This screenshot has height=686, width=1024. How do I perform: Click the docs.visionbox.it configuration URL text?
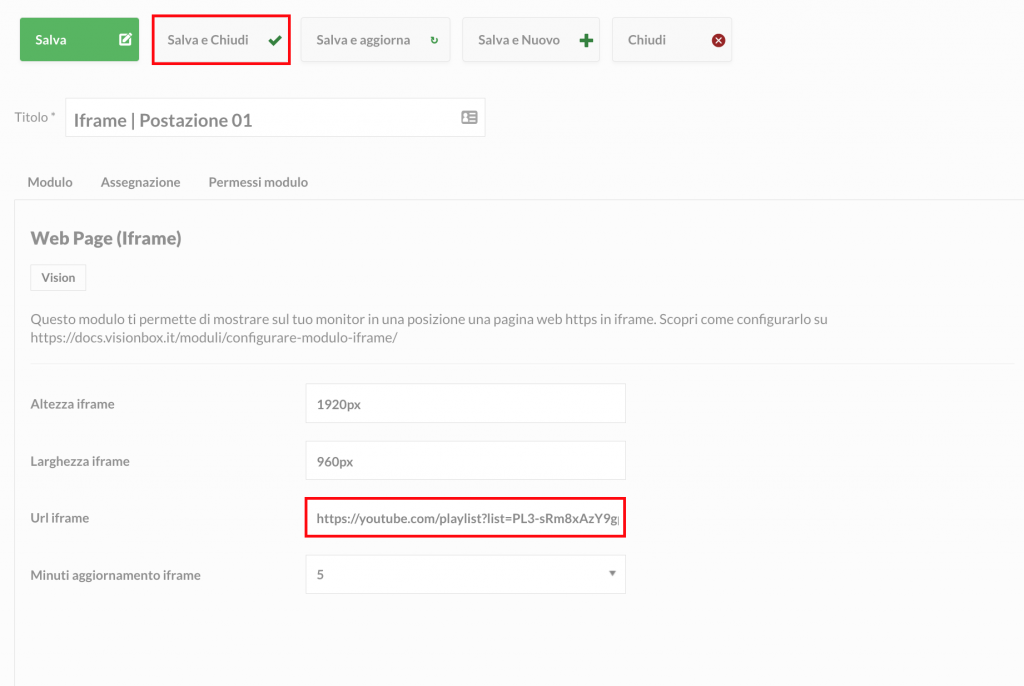(x=214, y=338)
